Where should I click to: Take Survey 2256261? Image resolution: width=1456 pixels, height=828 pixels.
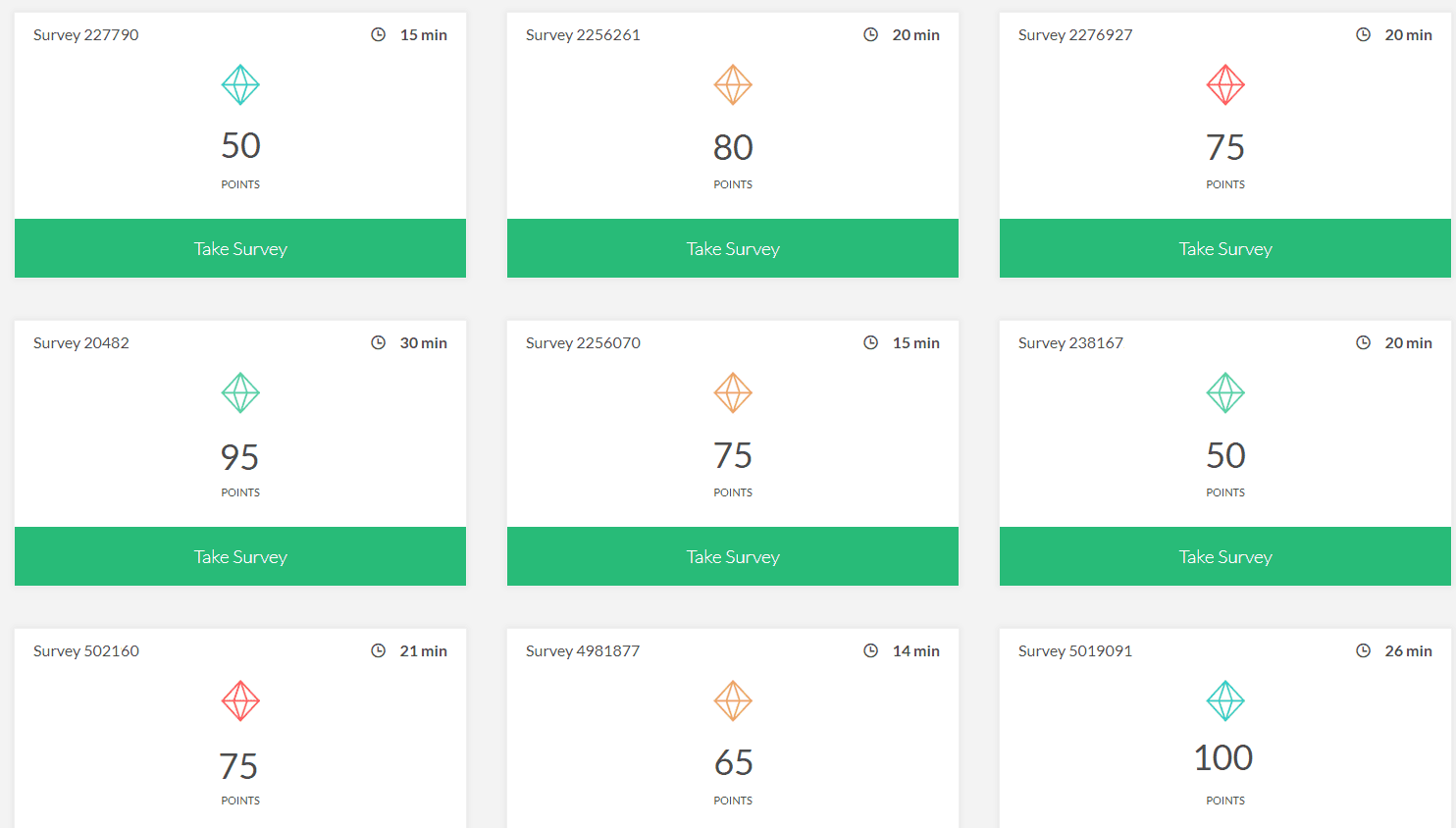733,248
